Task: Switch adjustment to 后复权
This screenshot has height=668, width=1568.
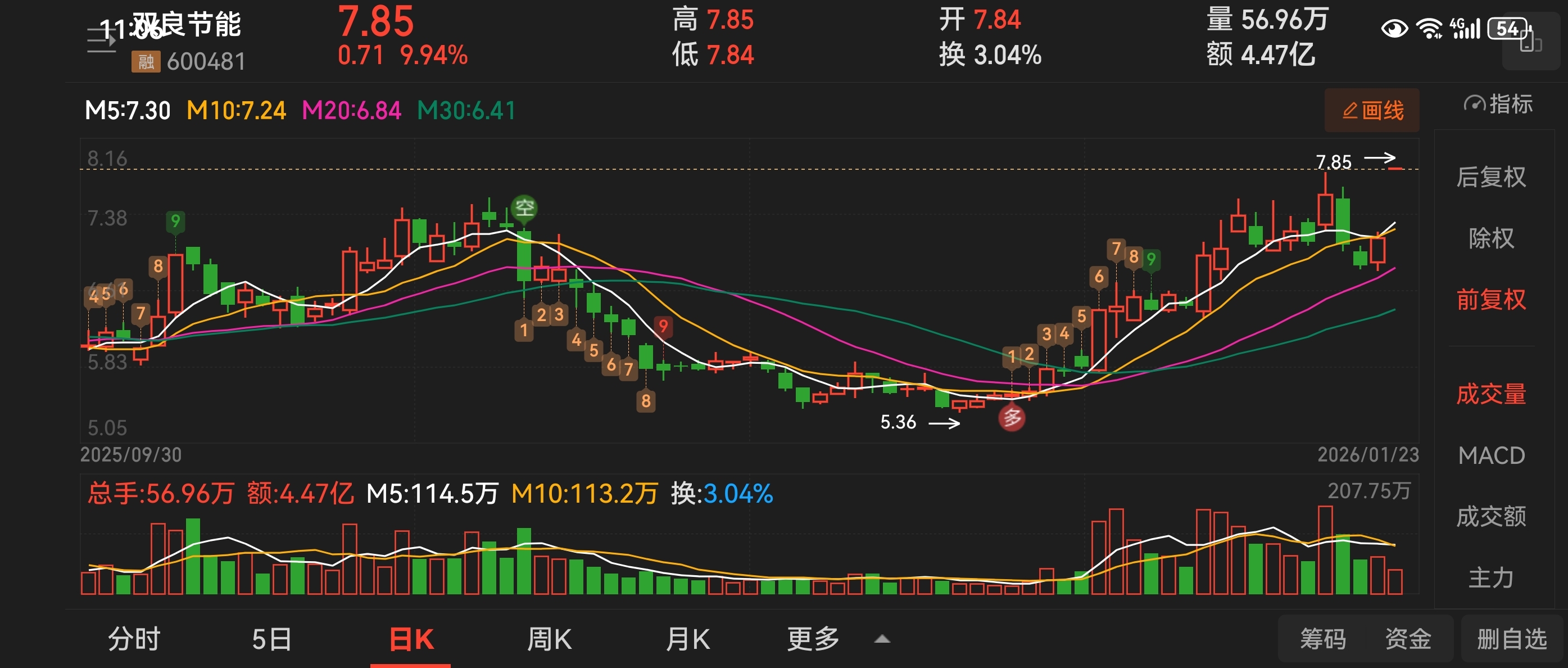Action: 1490,177
